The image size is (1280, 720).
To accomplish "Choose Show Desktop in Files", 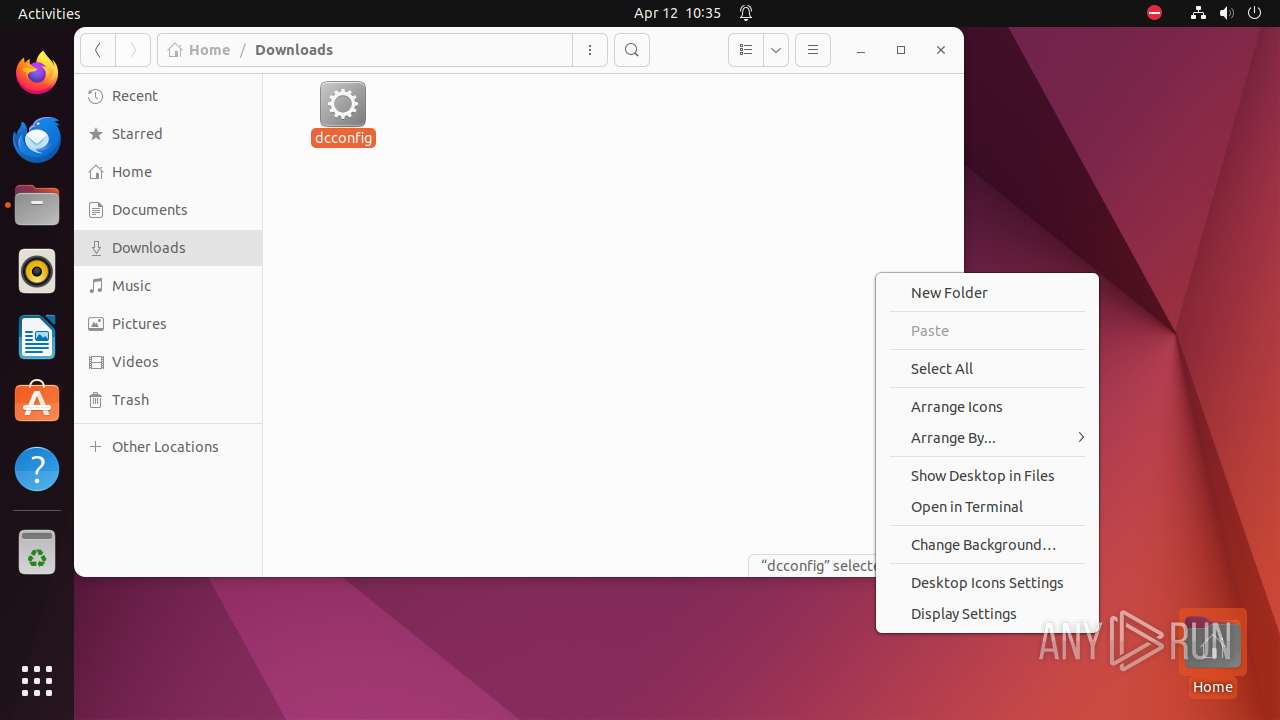I will coord(987,476).
